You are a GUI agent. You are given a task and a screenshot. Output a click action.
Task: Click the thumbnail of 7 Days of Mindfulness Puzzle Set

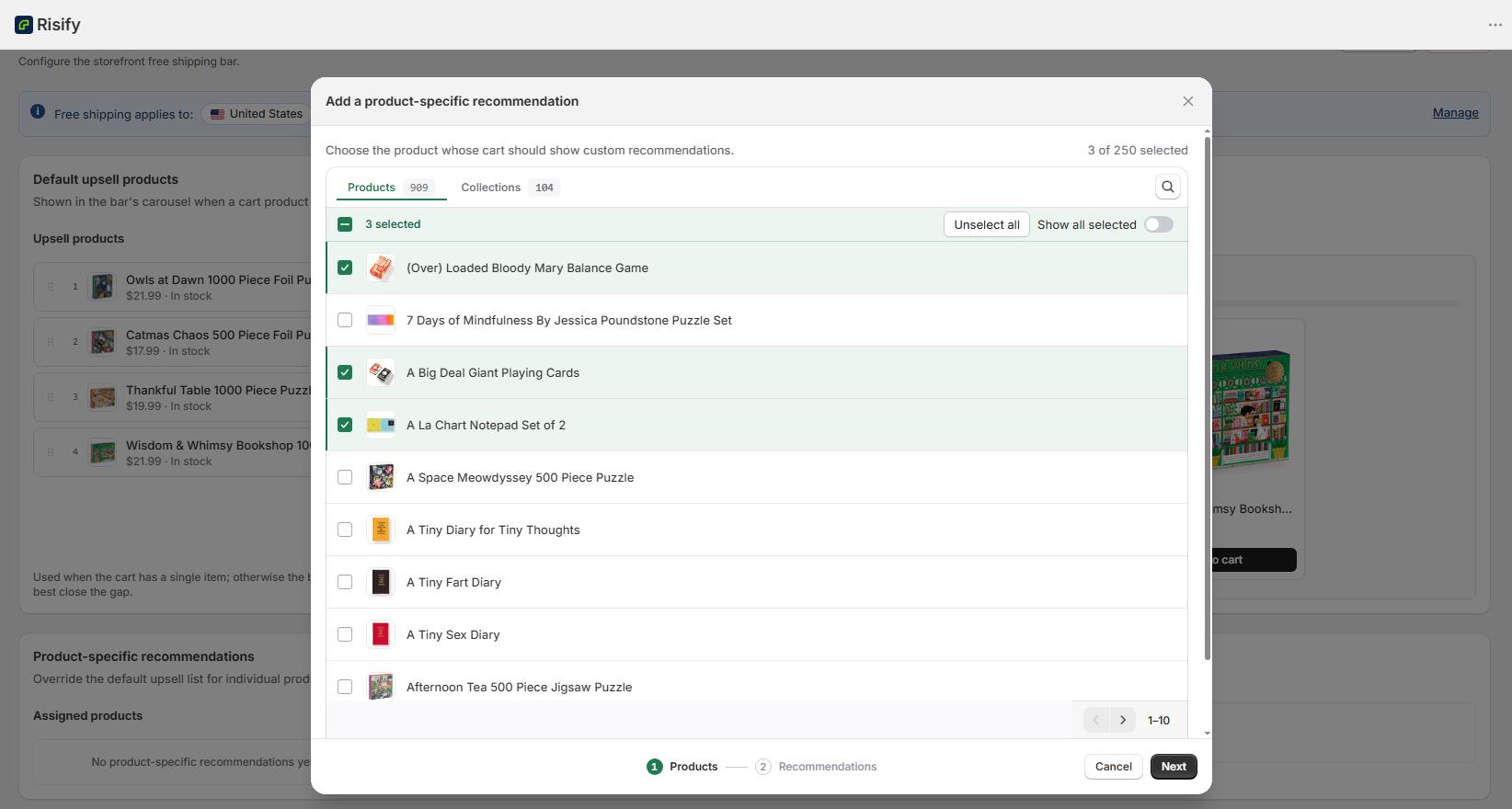[x=381, y=320]
